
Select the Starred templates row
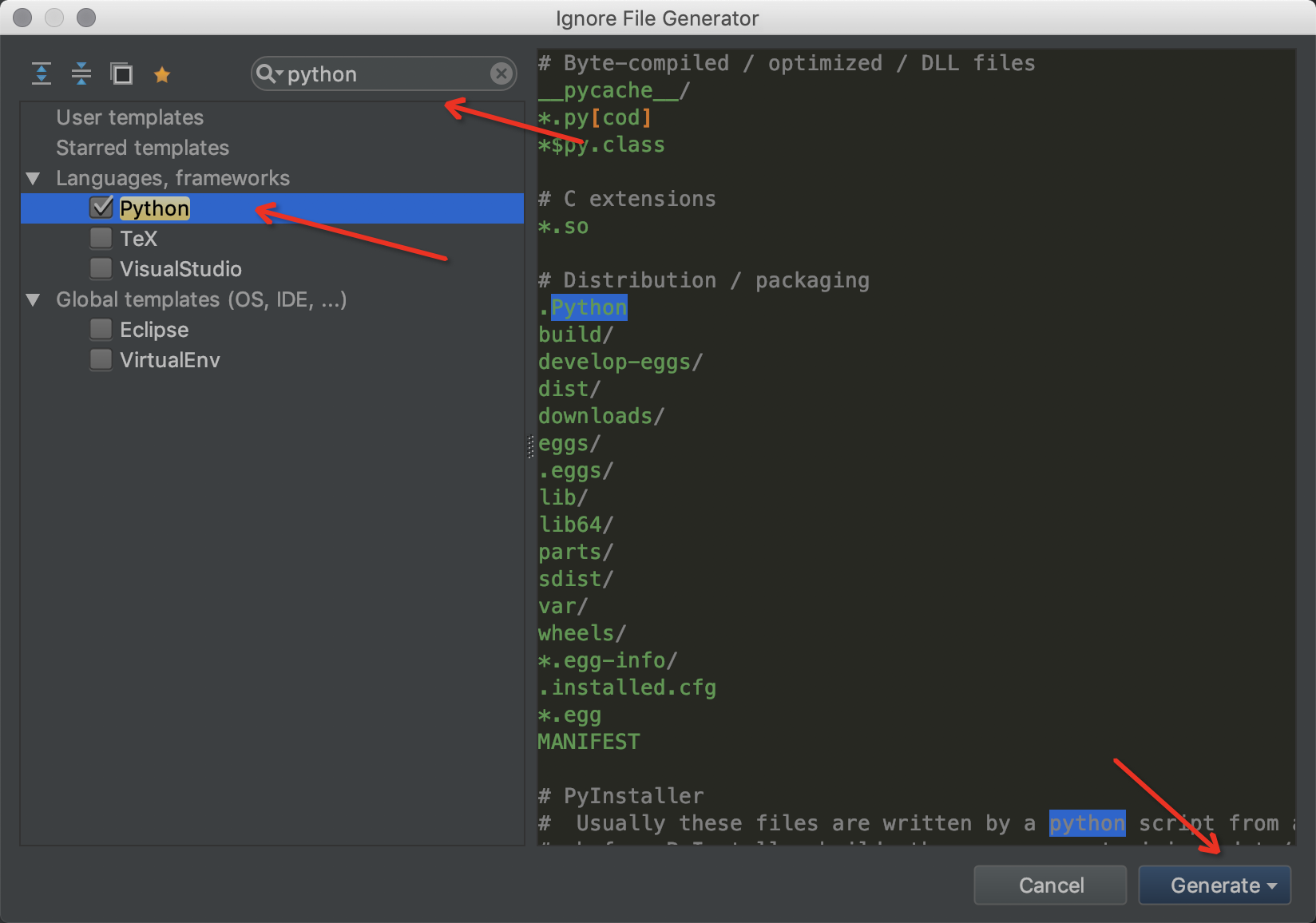click(x=272, y=148)
